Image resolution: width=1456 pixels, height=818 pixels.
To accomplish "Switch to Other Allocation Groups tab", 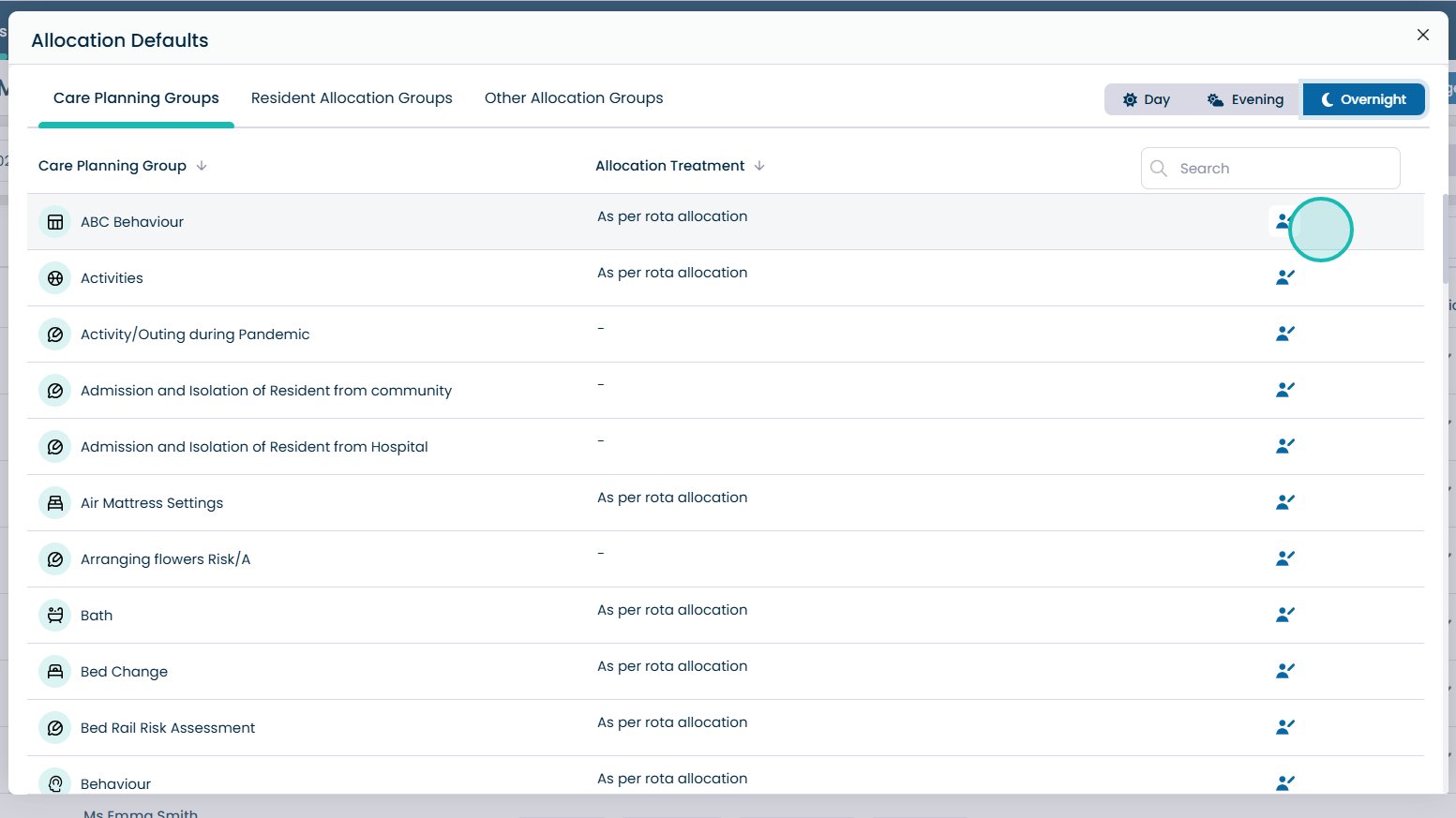I will pos(574,98).
